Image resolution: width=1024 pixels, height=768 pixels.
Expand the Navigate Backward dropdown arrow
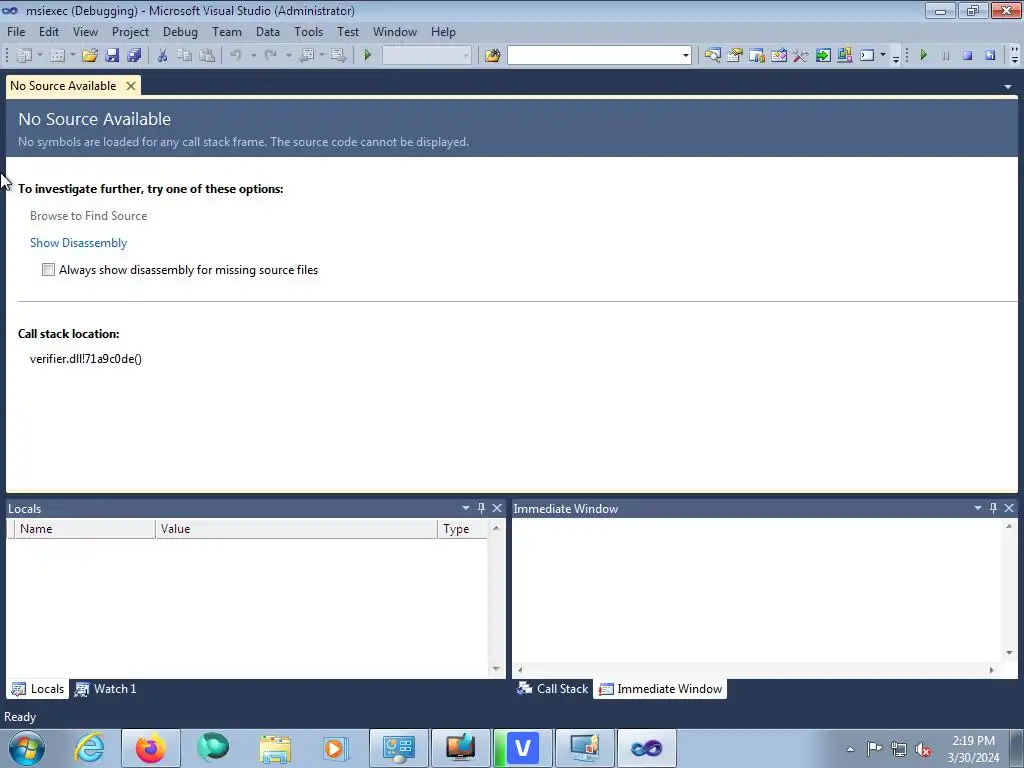click(x=322, y=56)
